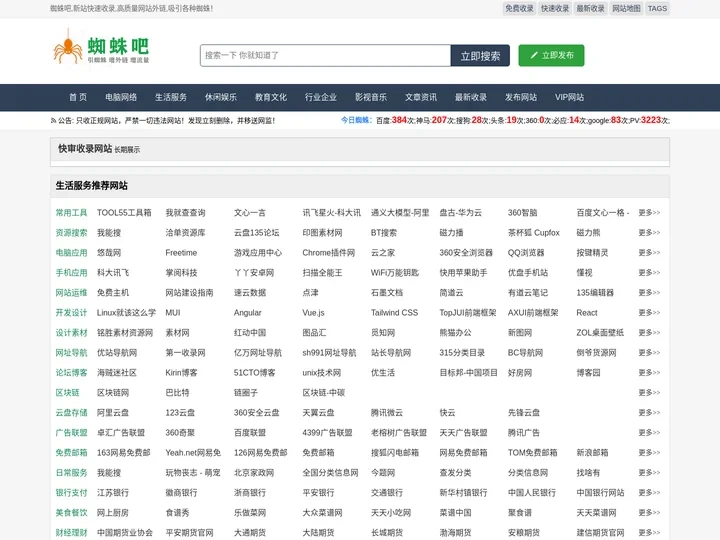Open the TAGS top link
This screenshot has height=540, width=720.
(657, 8)
